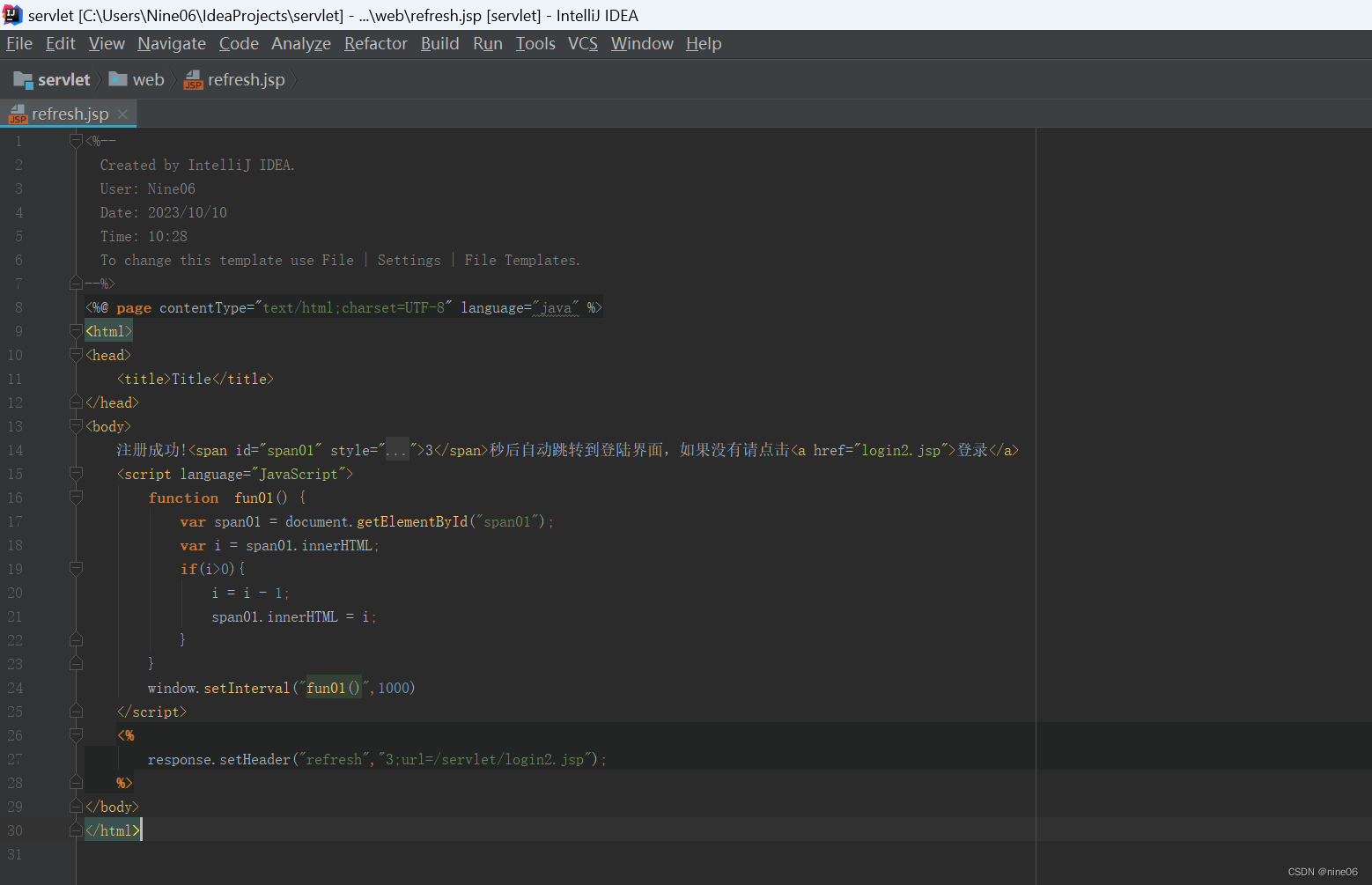Open the Tools menu
Viewport: 1372px width, 885px height.
pos(535,43)
